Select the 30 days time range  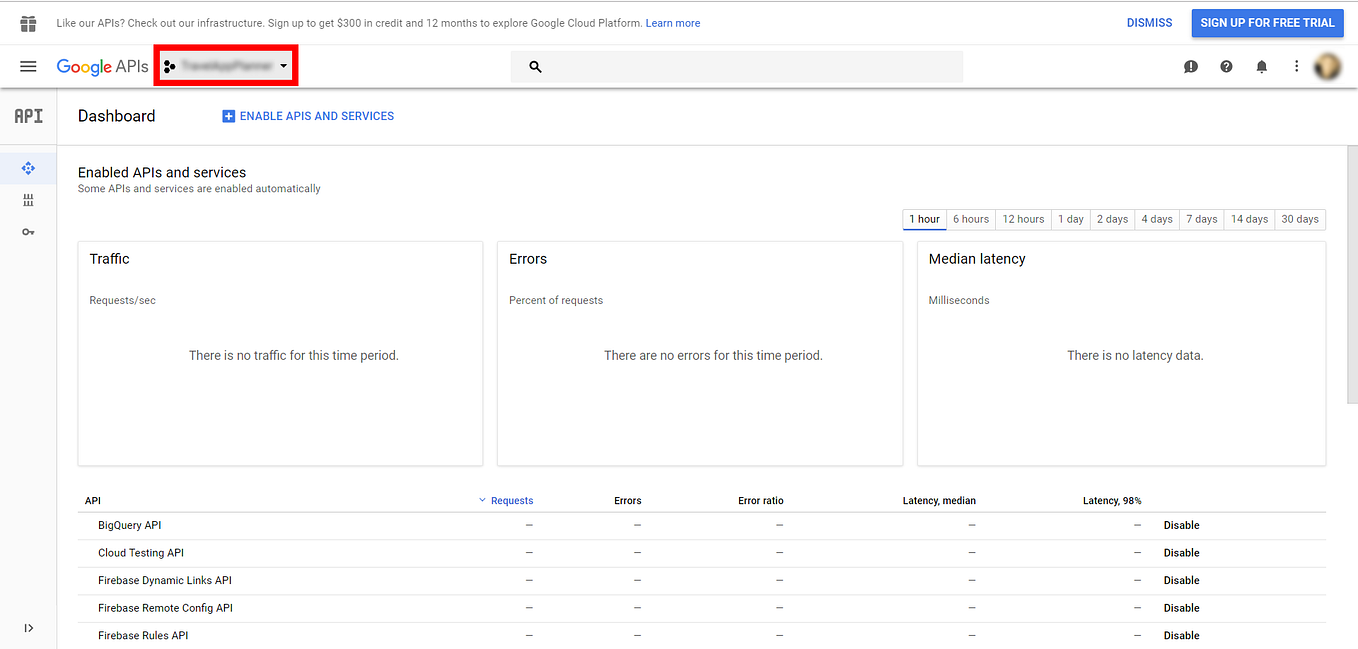point(1300,219)
